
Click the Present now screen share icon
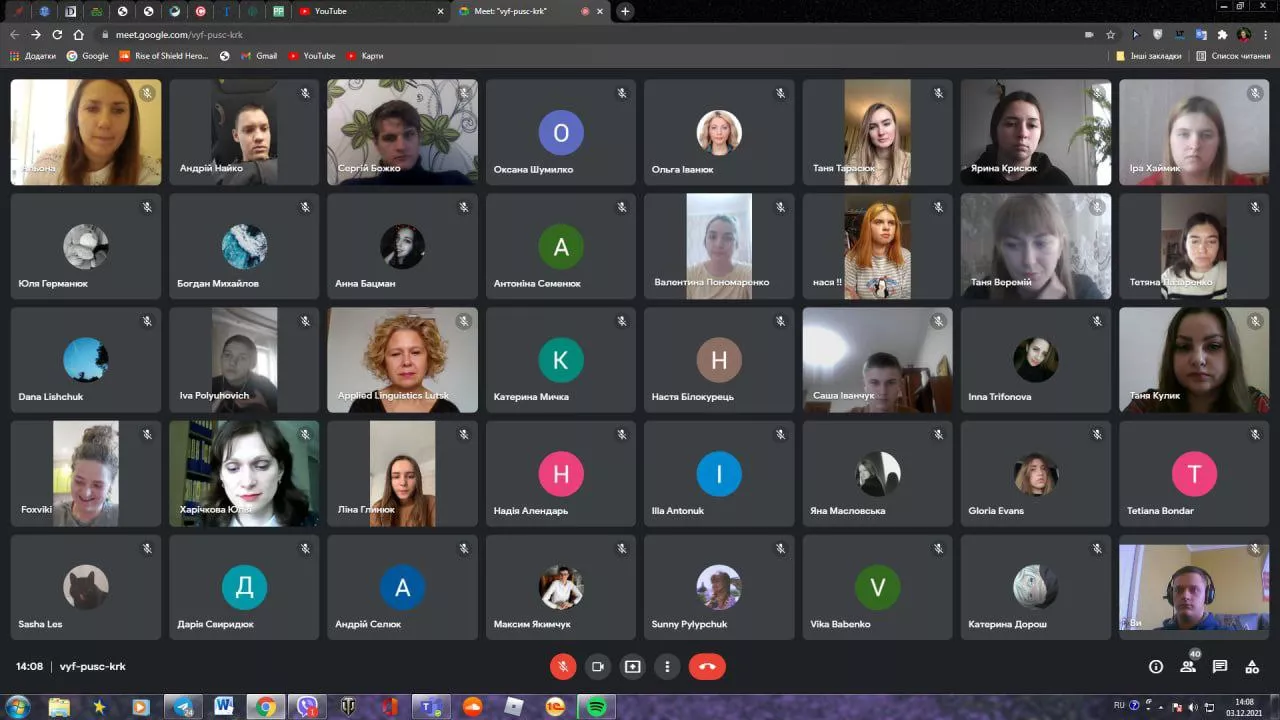pos(632,667)
